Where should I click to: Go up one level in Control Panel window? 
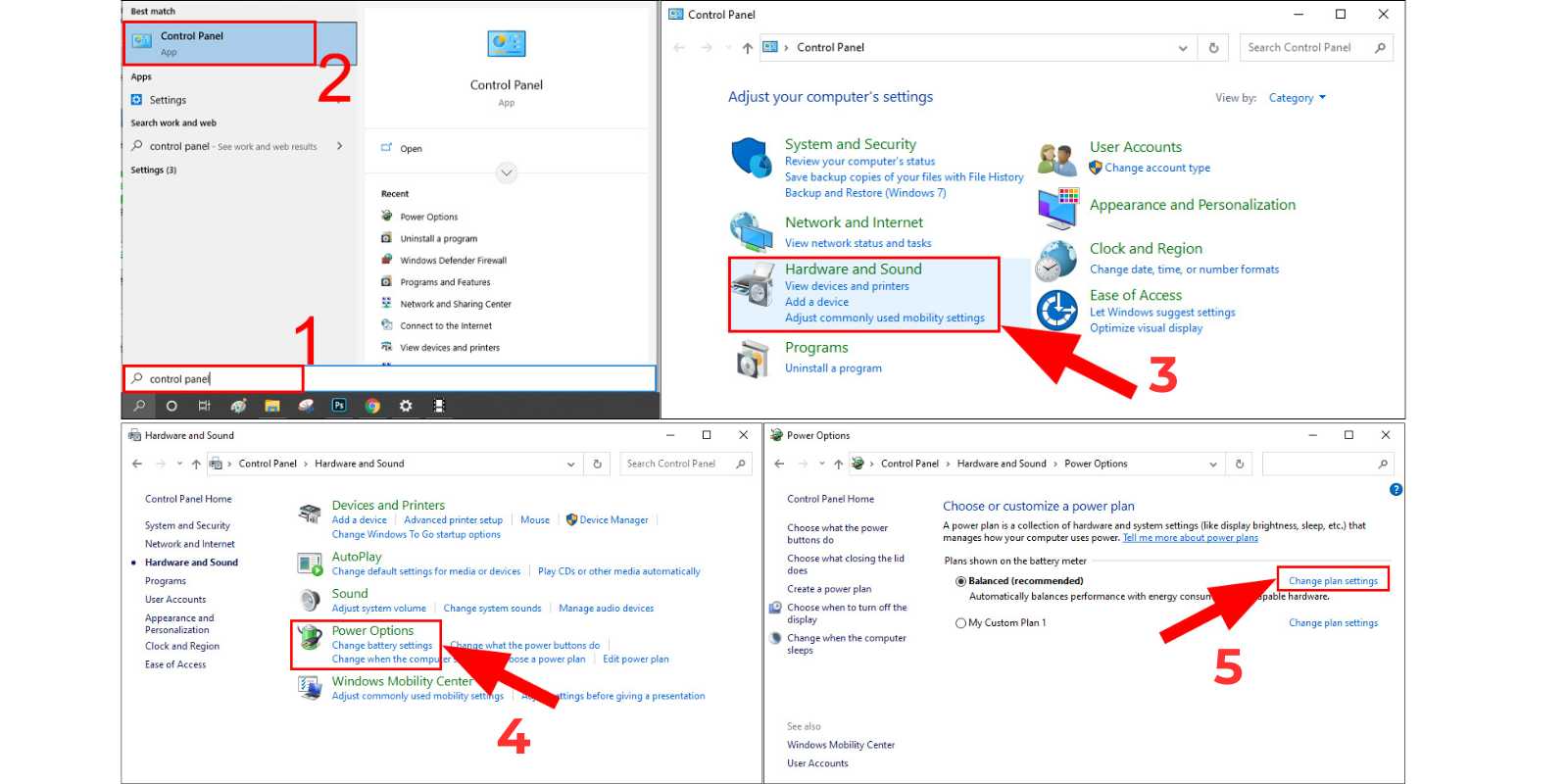(x=748, y=47)
